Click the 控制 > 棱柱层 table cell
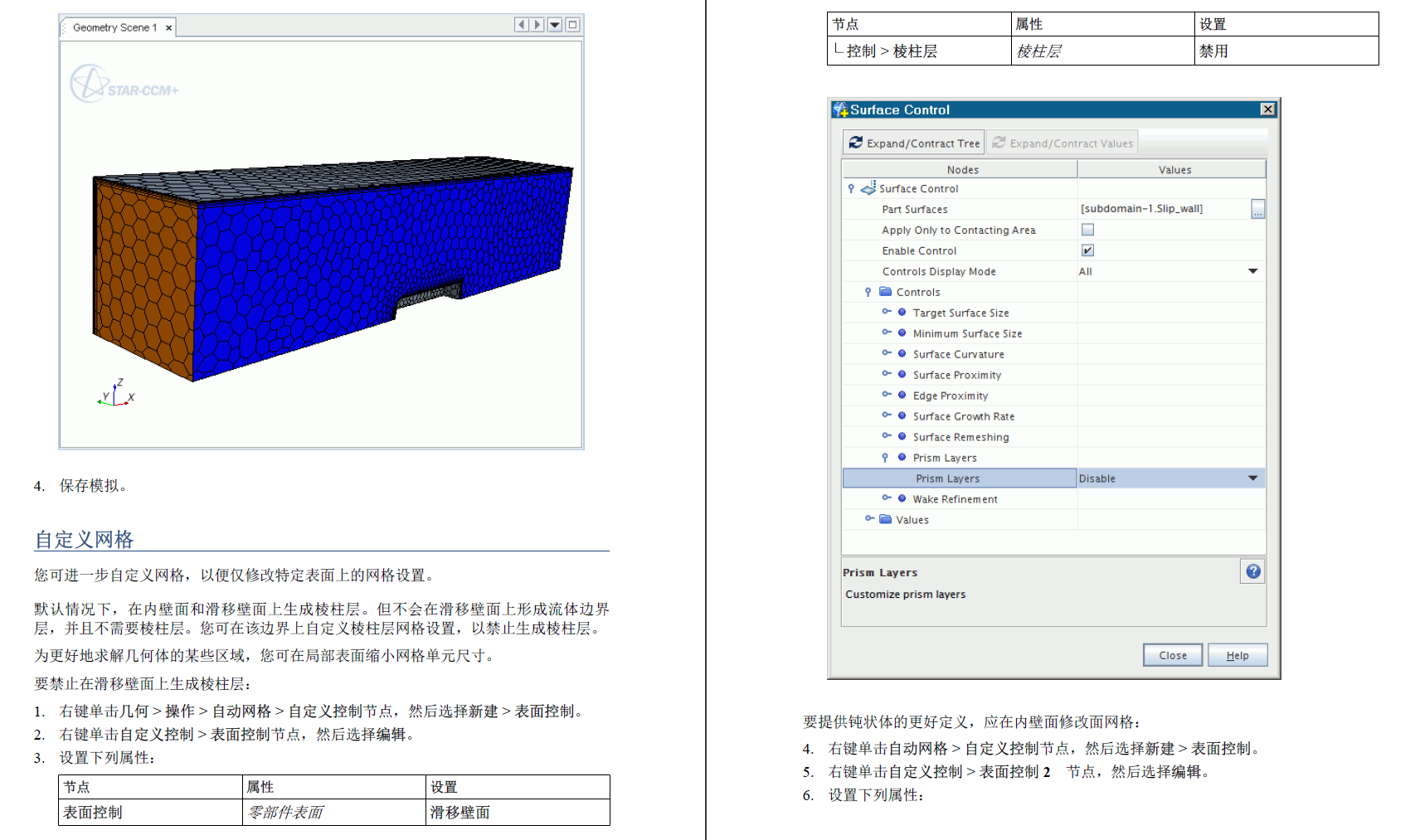This screenshot has width=1415, height=840. coord(919,51)
